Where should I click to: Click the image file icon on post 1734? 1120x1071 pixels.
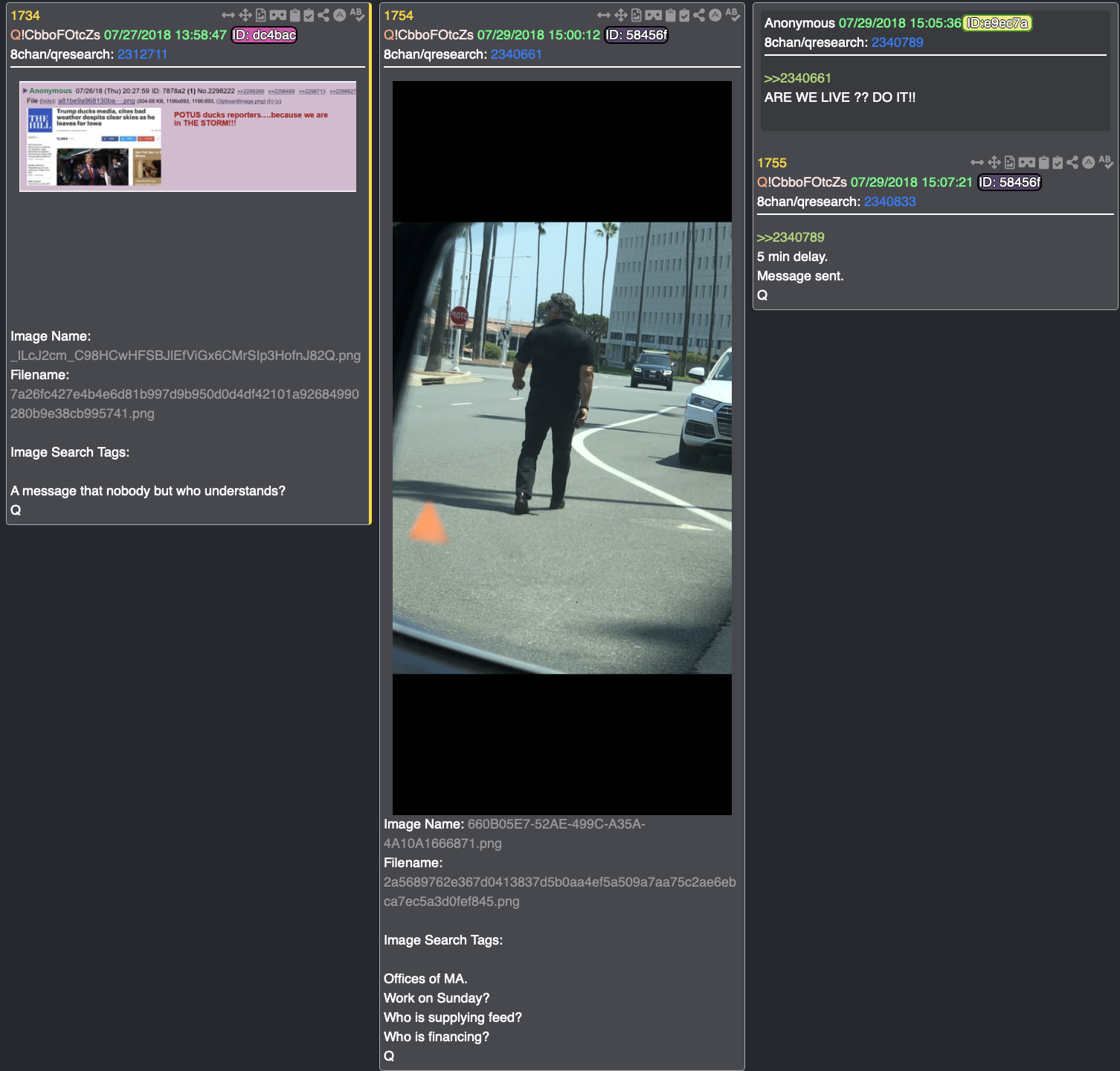tap(260, 15)
